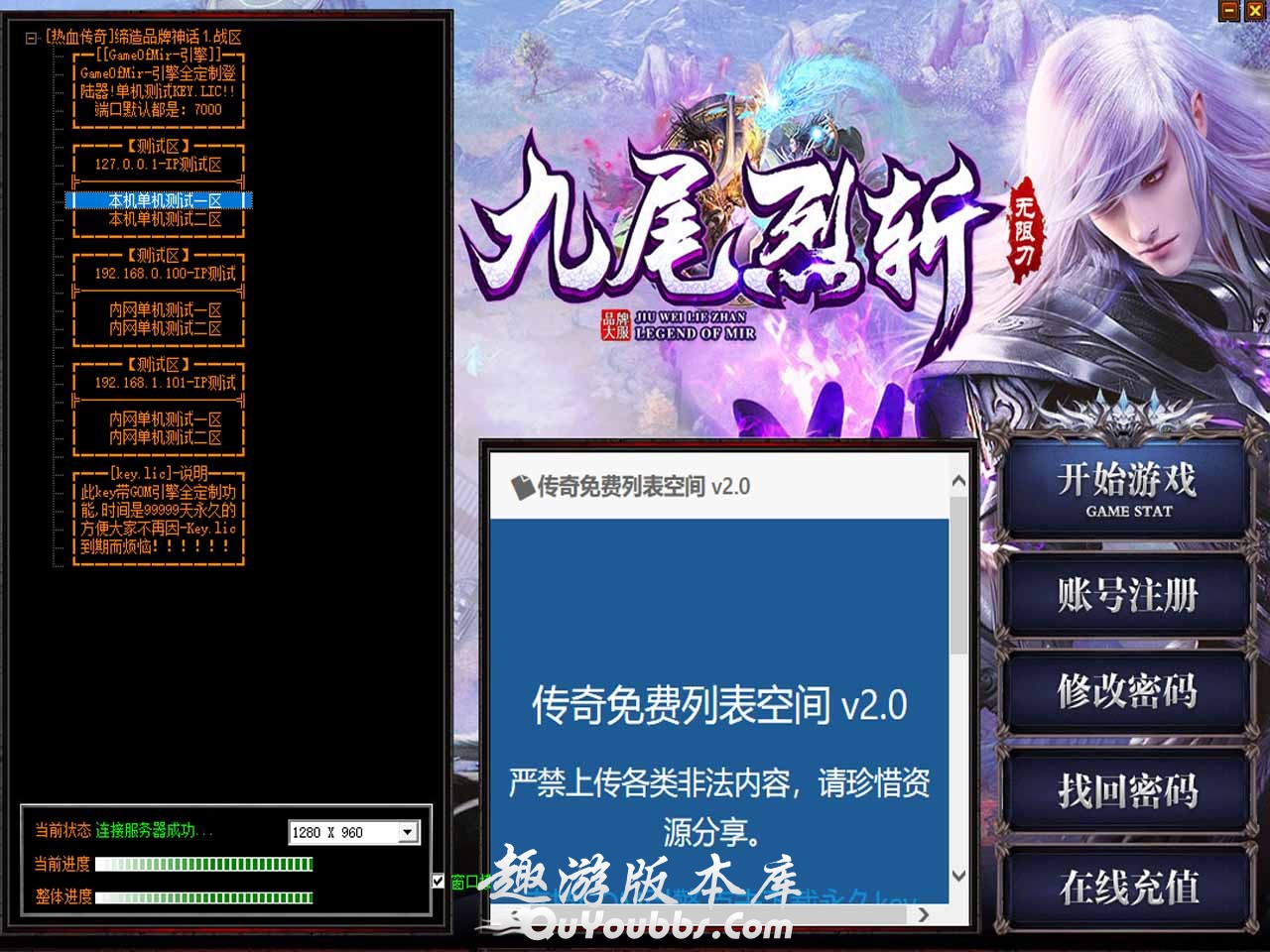1270x952 pixels.
Task: Click the 127.0.0.1-IP测试区 row
Action: [159, 165]
